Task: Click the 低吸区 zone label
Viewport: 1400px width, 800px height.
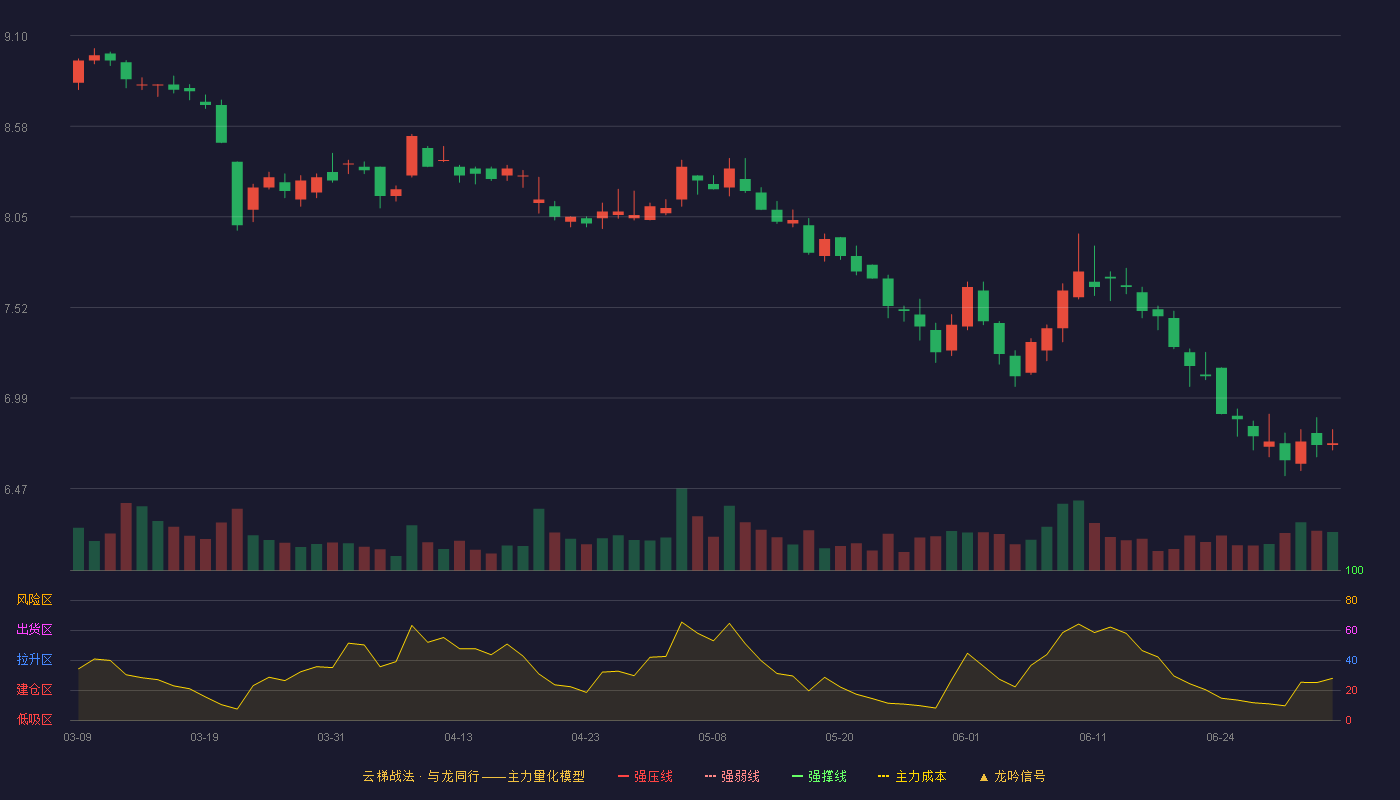Action: click(x=34, y=719)
